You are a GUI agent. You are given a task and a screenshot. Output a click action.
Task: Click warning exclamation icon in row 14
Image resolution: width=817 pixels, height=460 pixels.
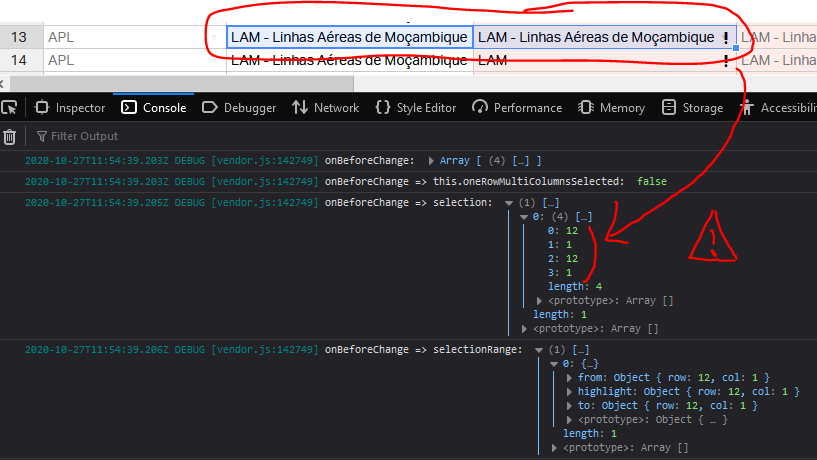pos(726,61)
